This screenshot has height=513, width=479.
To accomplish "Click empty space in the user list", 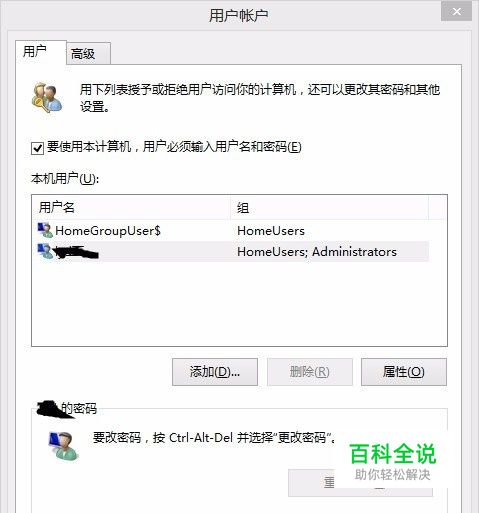I will 239,303.
